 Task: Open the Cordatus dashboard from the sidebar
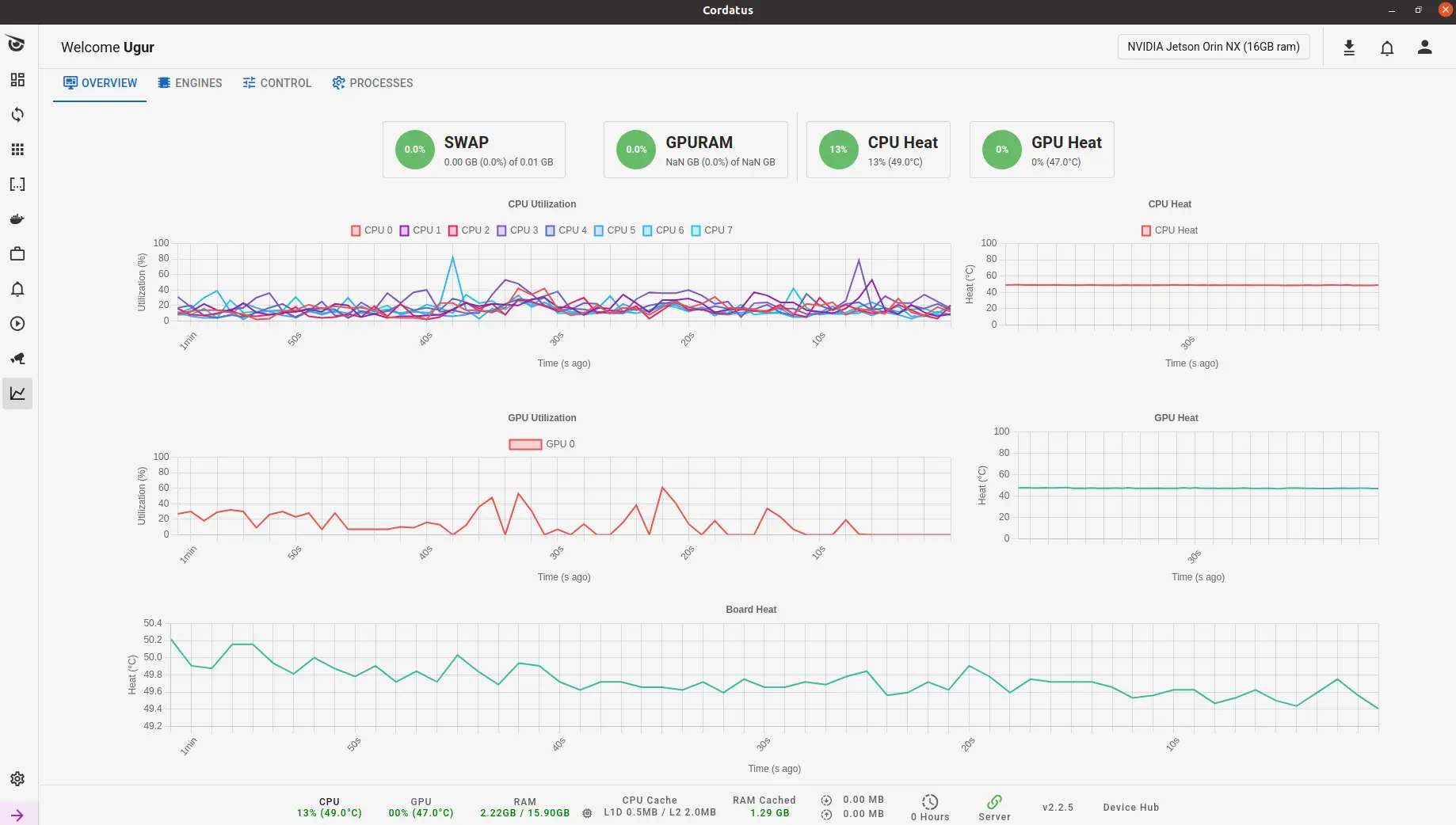tap(17, 80)
